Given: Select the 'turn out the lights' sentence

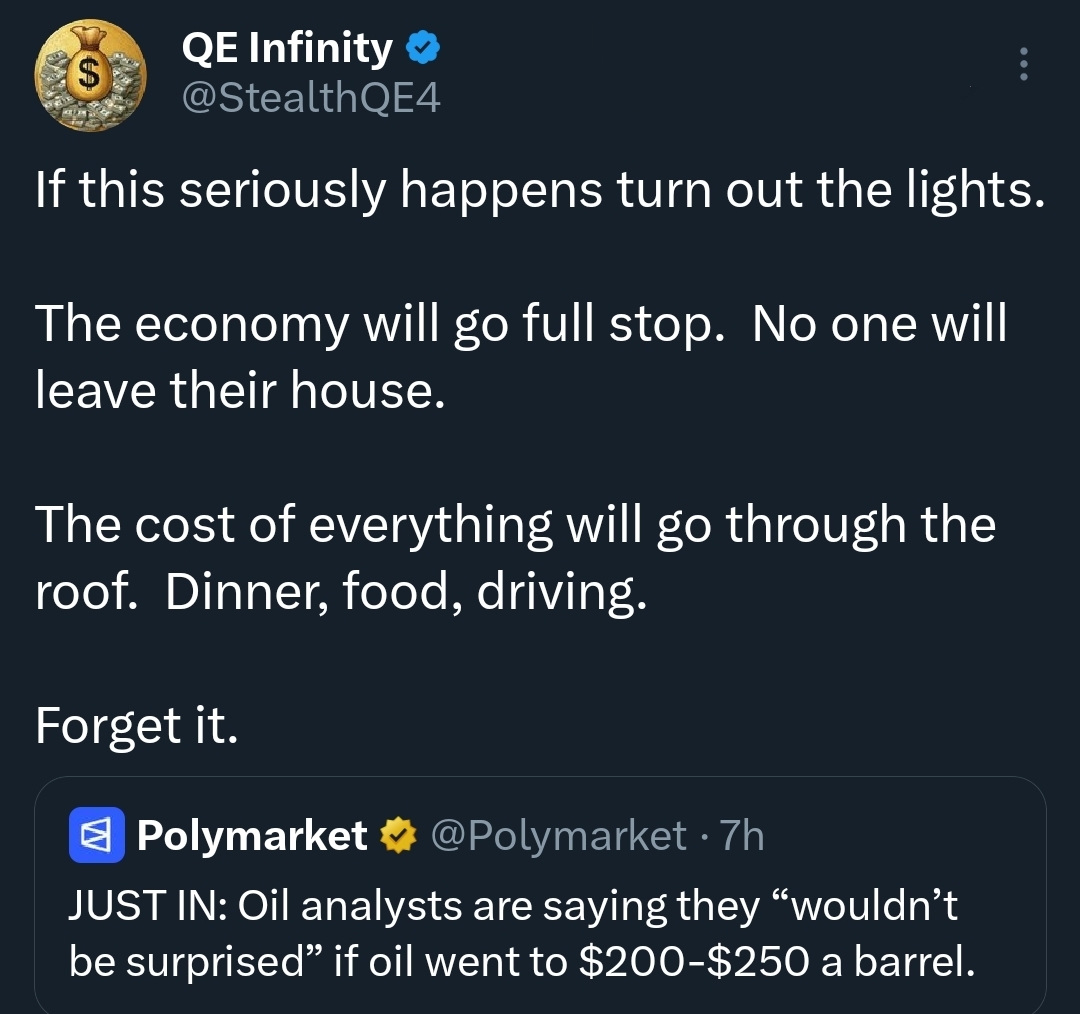Looking at the screenshot, I should point(540,190).
